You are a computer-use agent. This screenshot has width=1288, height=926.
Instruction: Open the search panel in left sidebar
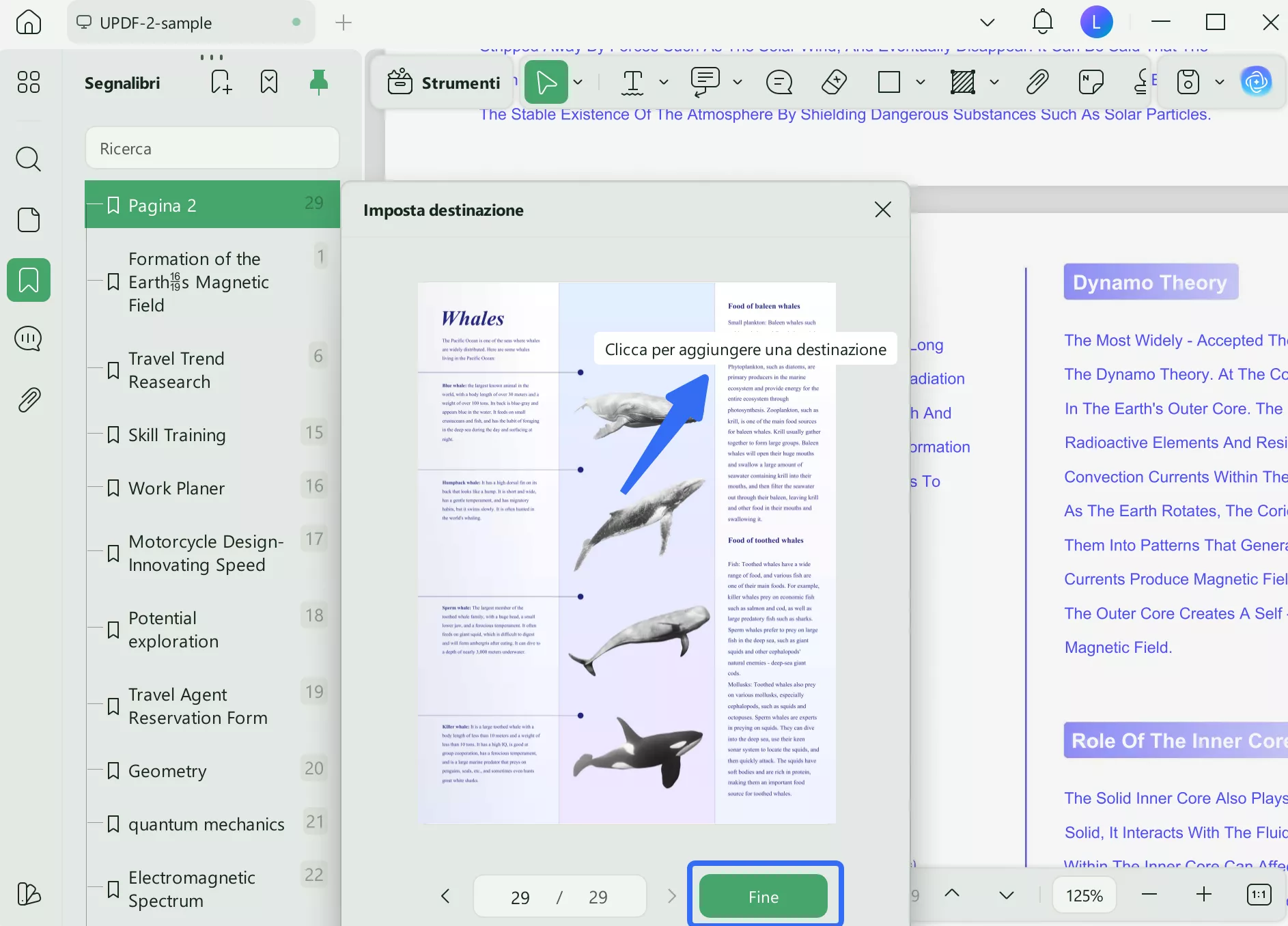[x=28, y=159]
